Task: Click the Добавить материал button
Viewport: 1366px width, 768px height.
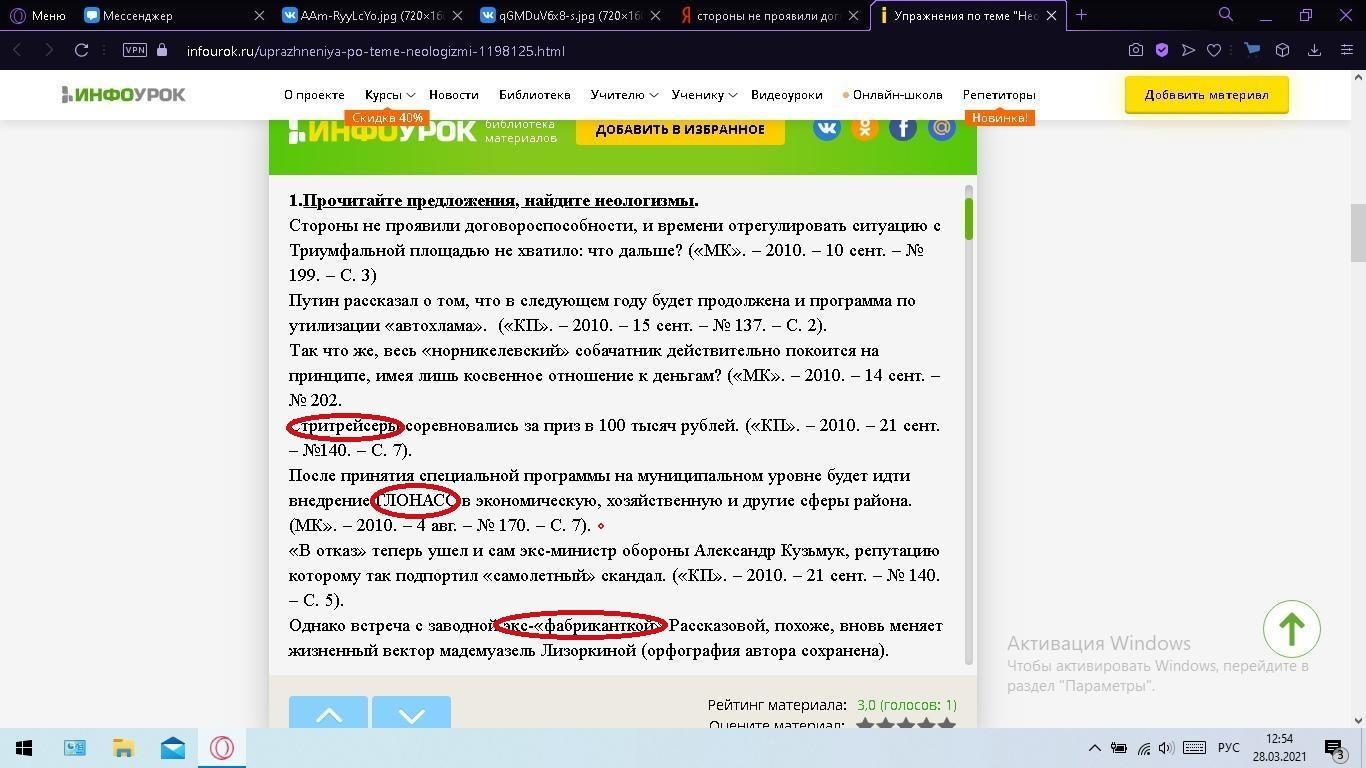Action: [x=1206, y=95]
